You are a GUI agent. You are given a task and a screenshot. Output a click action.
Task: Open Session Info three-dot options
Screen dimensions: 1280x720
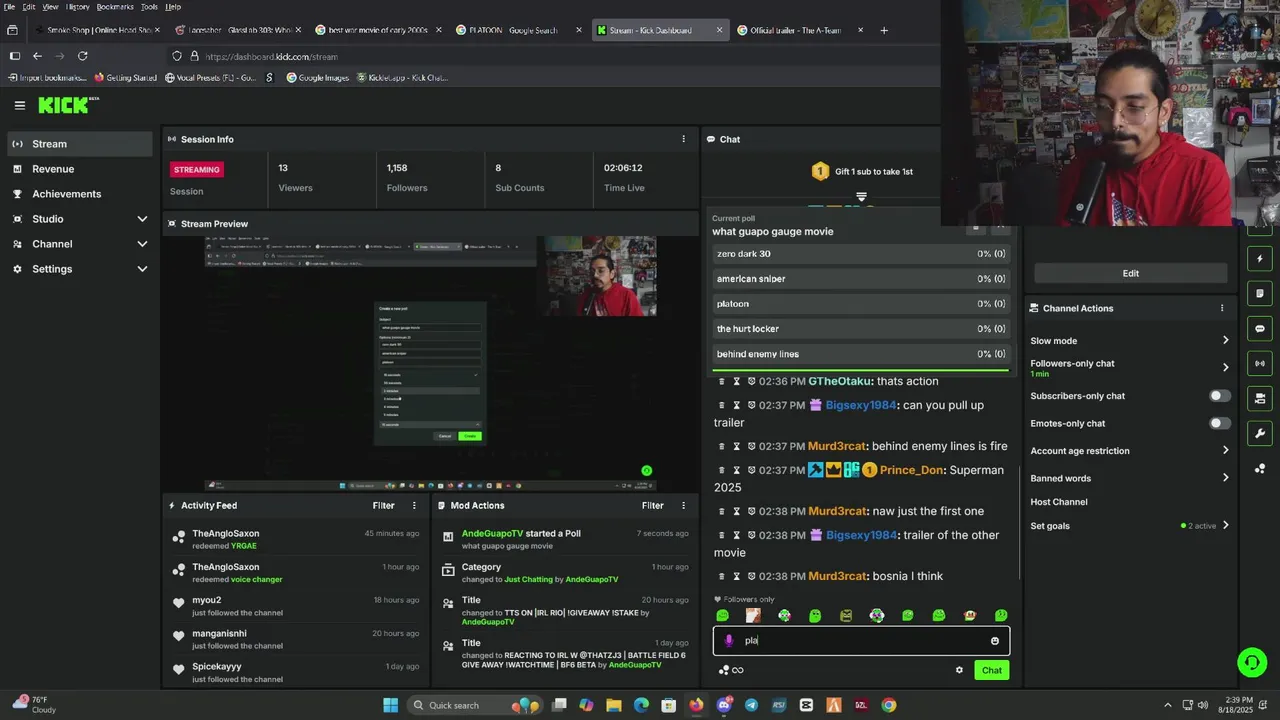(684, 139)
